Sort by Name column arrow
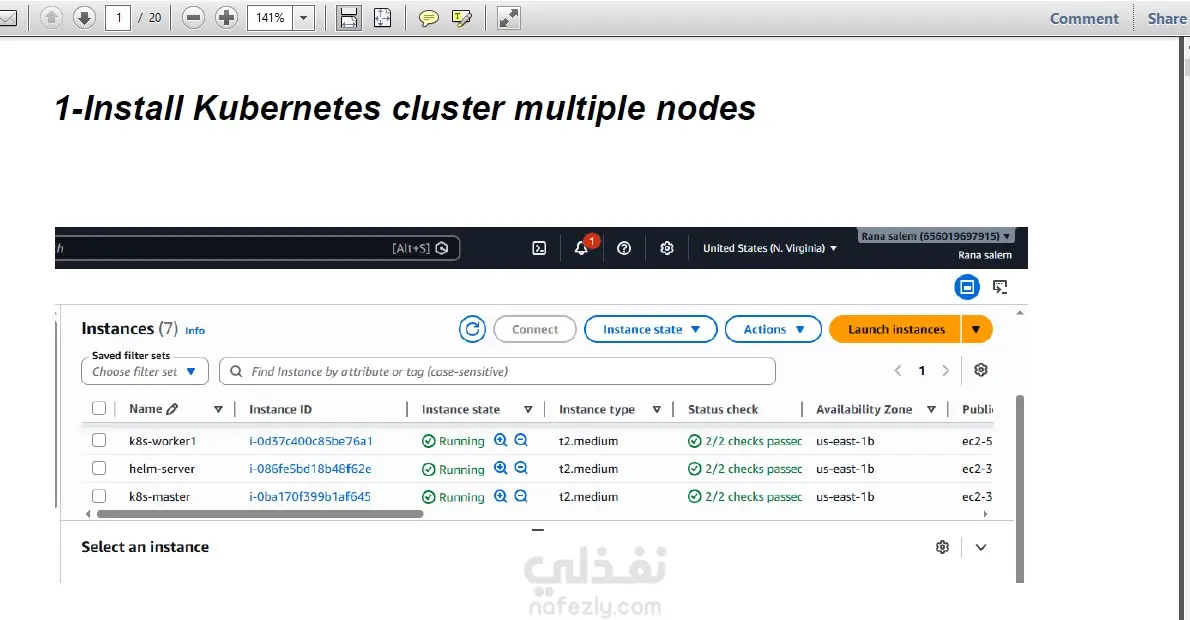Screen dimensions: 1190x620 (x=218, y=409)
